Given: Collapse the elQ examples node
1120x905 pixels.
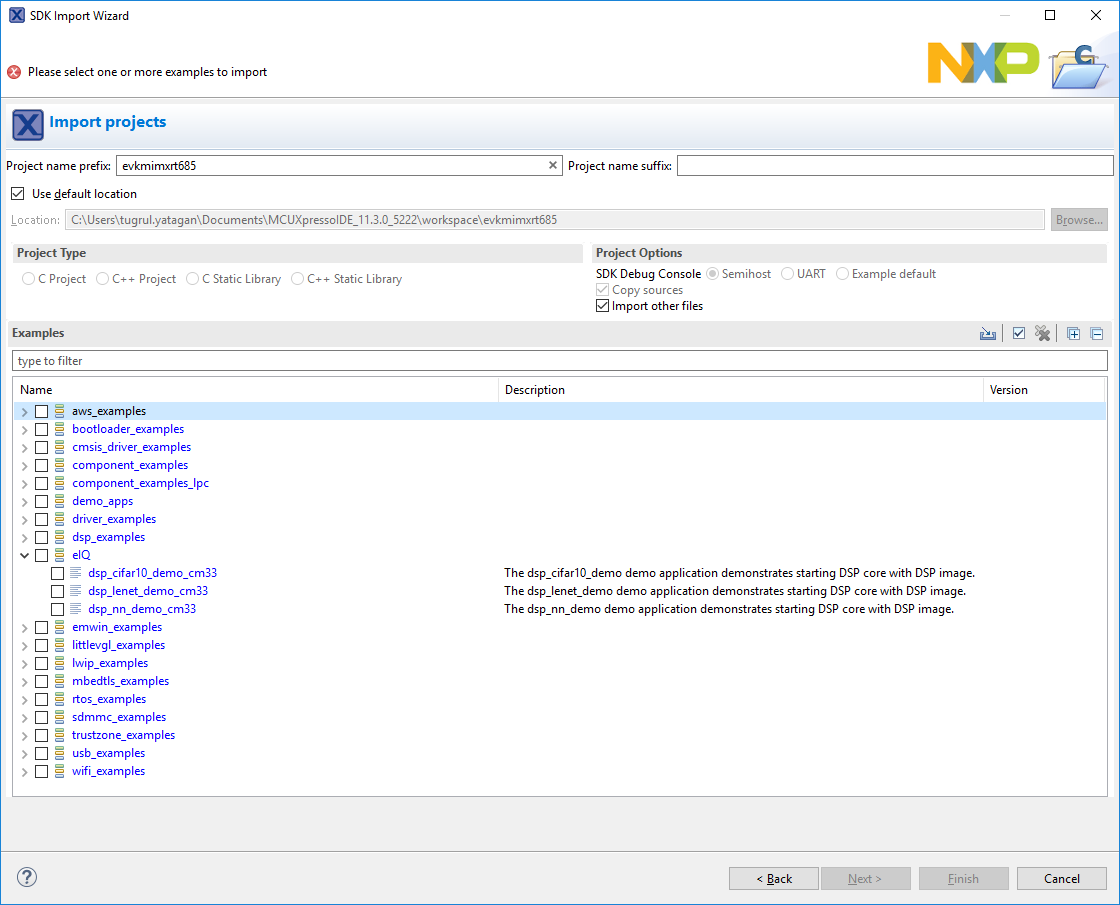Looking at the screenshot, I should coord(23,555).
